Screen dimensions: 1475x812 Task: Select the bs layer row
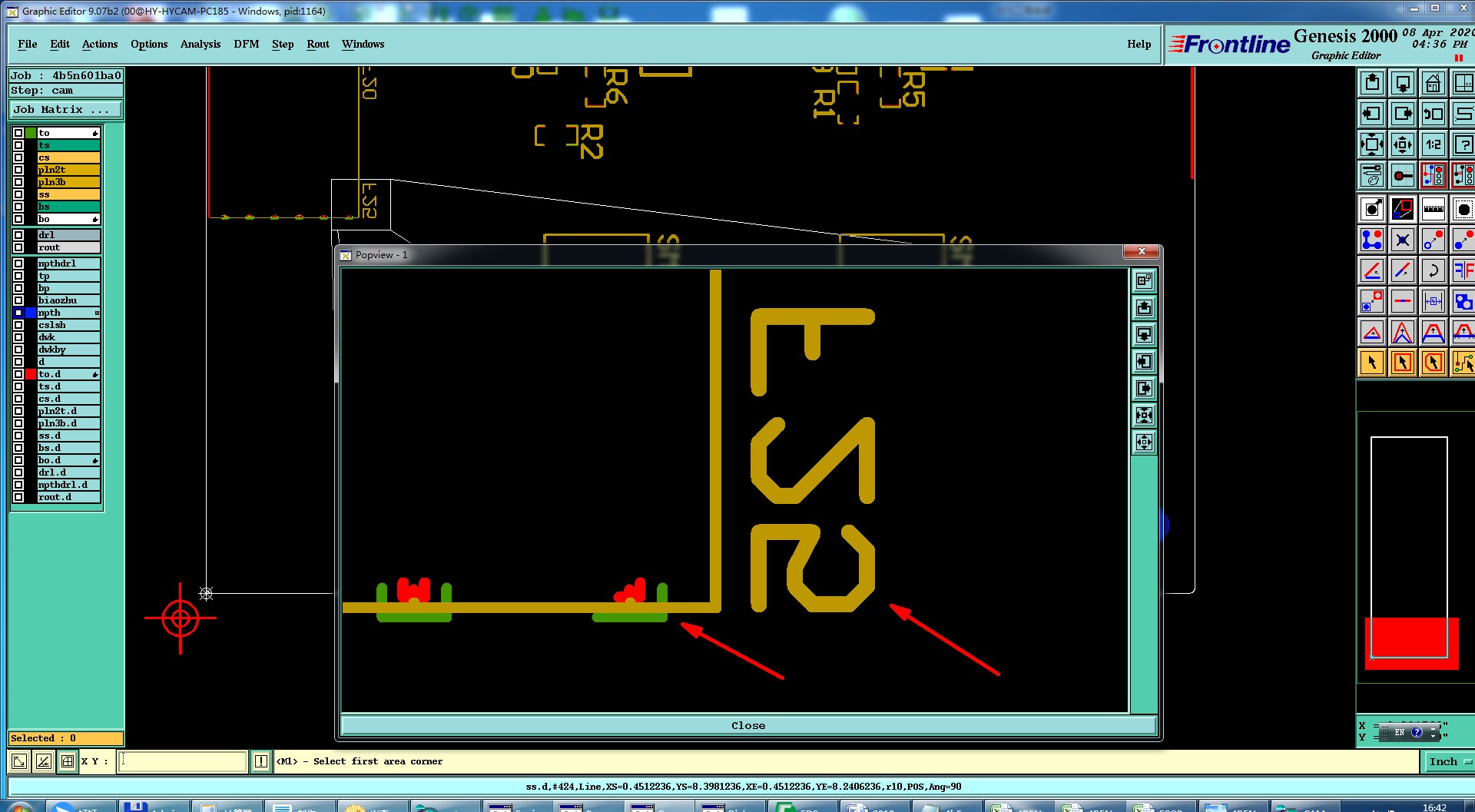(x=68, y=207)
